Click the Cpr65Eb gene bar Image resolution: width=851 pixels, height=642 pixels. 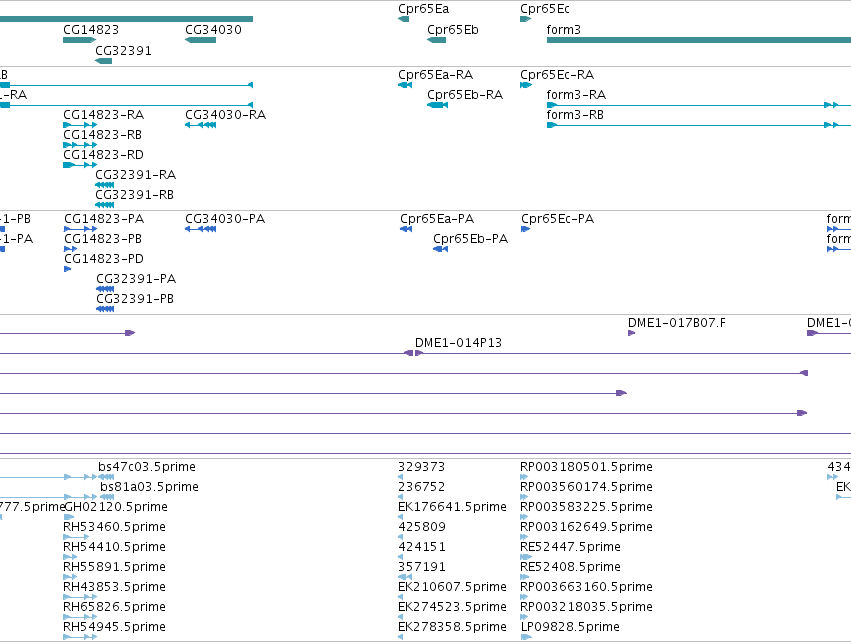[x=436, y=40]
